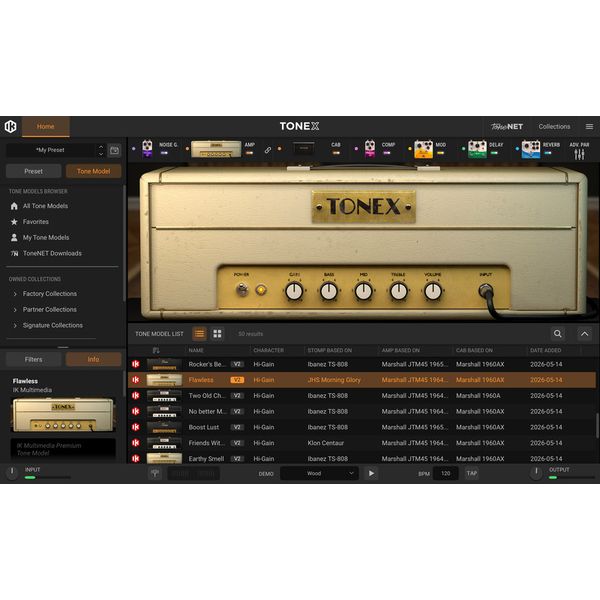
Task: Open the ToneNET tab
Action: (x=507, y=126)
